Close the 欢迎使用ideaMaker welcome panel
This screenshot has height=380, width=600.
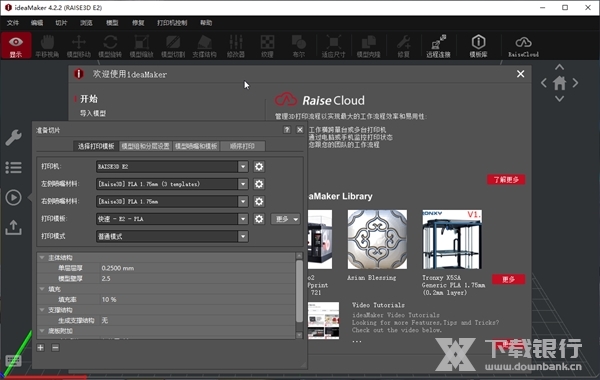520,74
